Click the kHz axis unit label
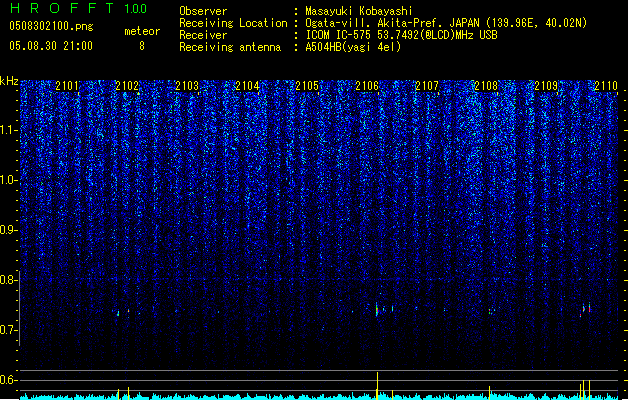 (9, 81)
